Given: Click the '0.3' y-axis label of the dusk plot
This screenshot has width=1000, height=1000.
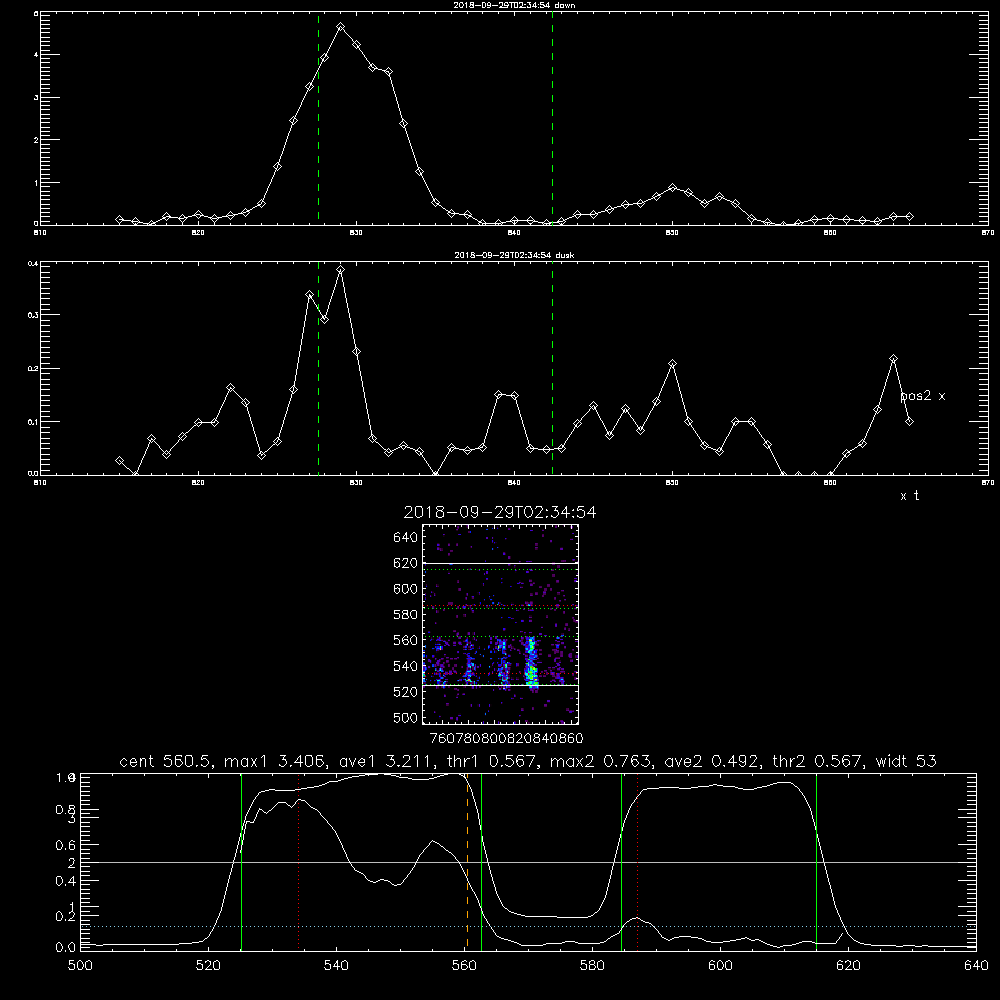Looking at the screenshot, I should click(x=33, y=315).
